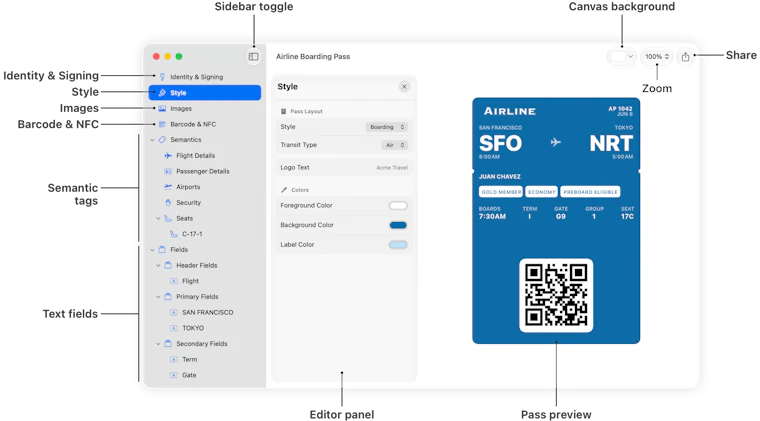Collapse the Seats group chevron
760x421 pixels.
click(158, 218)
